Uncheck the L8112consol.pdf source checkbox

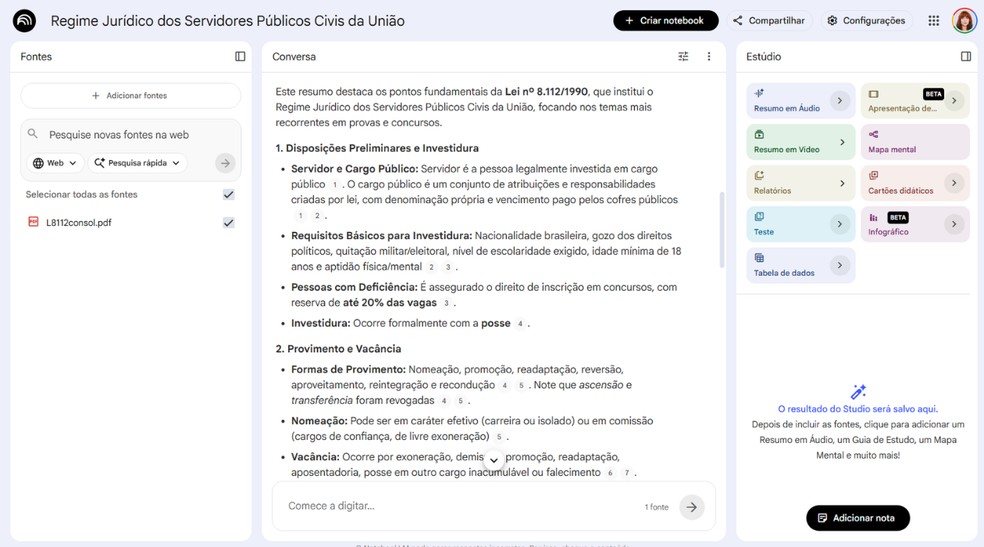click(x=228, y=223)
